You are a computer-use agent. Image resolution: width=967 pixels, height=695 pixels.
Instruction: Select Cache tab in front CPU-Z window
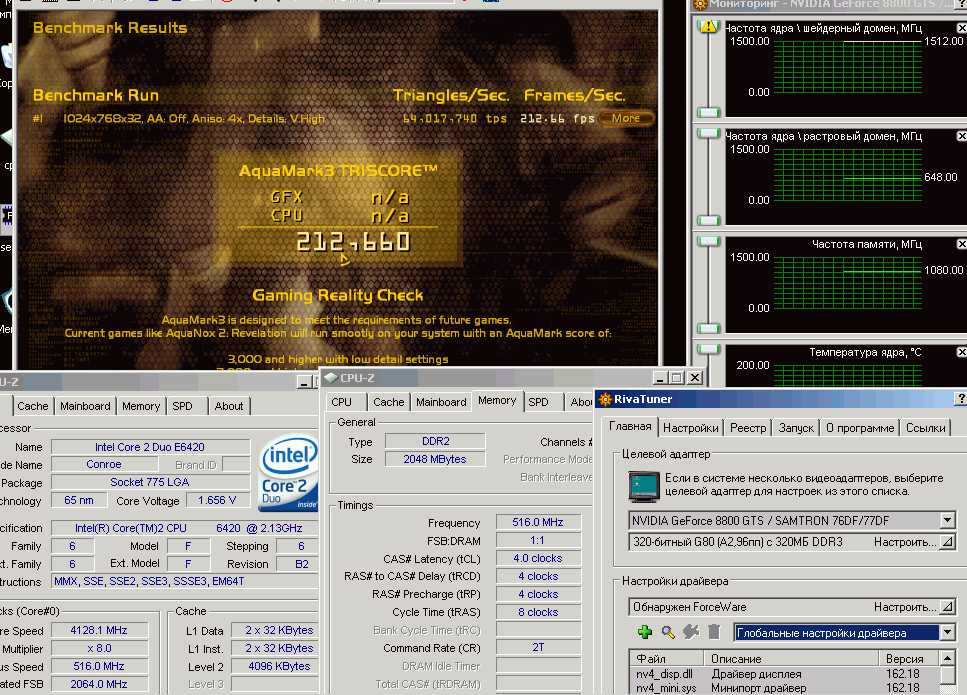(389, 402)
